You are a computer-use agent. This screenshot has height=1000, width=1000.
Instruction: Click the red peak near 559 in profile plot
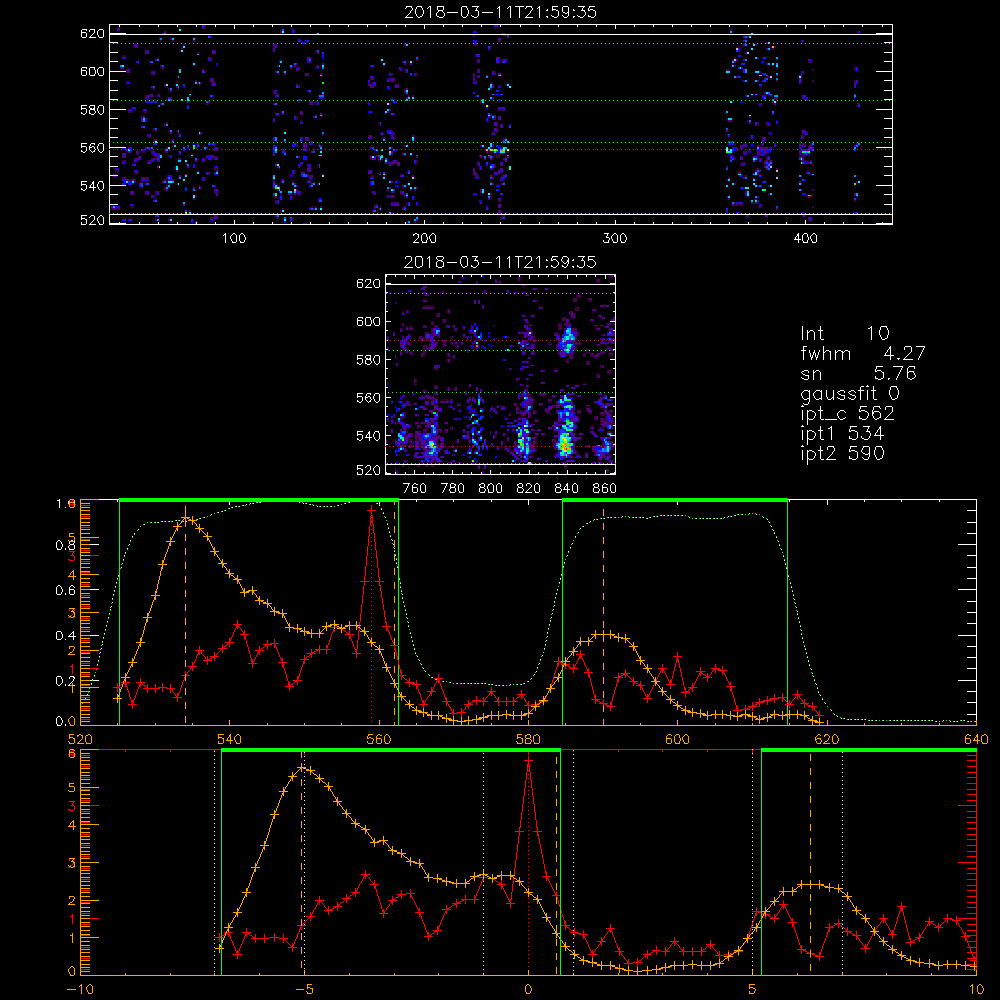[x=371, y=510]
